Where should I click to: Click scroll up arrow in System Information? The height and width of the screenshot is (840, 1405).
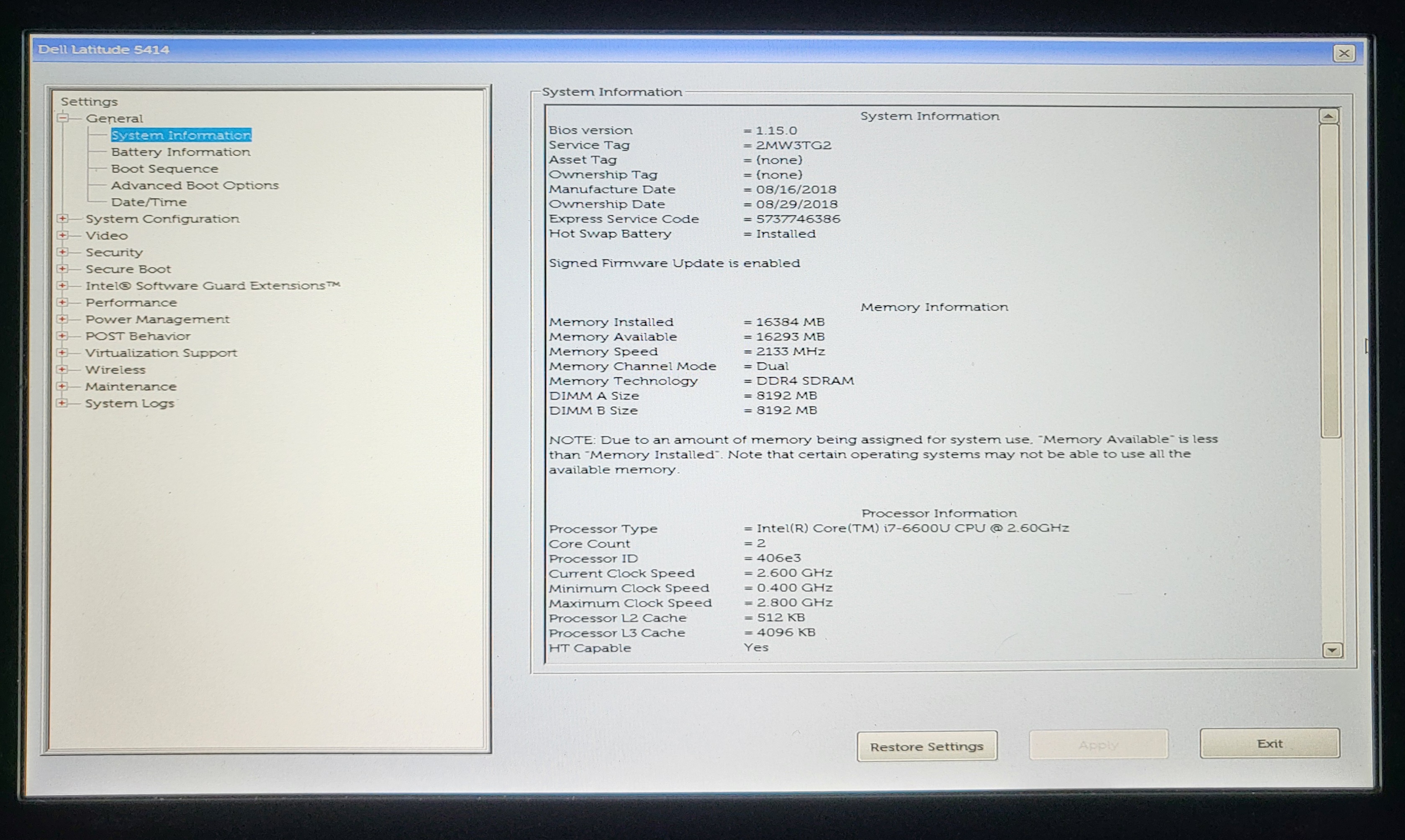click(1328, 117)
